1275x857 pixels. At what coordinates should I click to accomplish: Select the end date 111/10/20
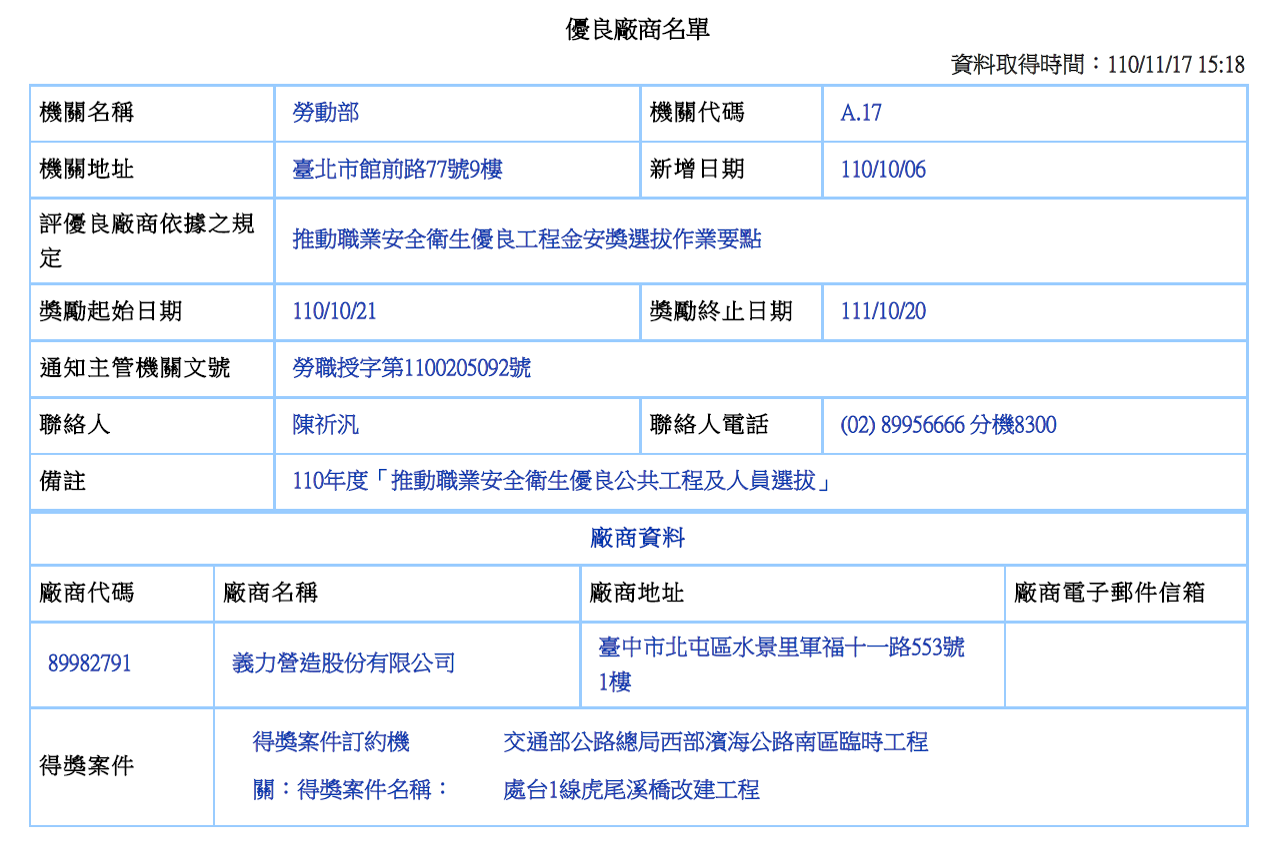(x=883, y=312)
